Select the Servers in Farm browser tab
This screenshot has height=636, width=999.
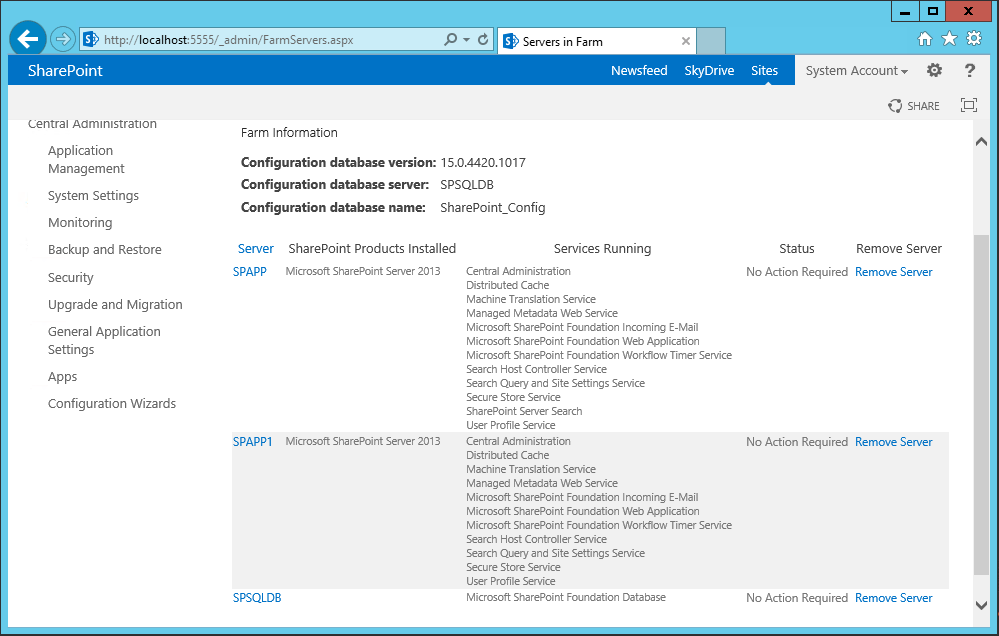coord(597,41)
